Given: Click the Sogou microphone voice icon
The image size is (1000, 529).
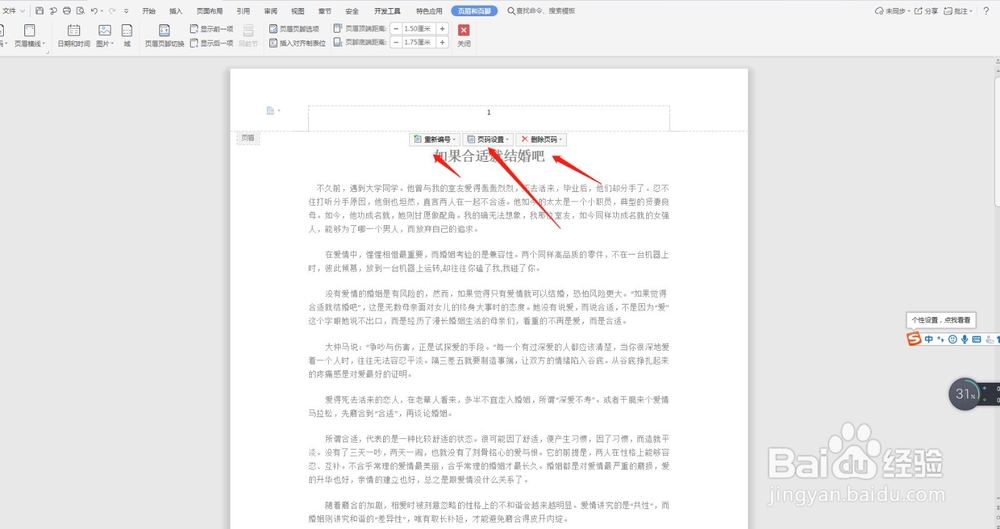Looking at the screenshot, I should [964, 339].
